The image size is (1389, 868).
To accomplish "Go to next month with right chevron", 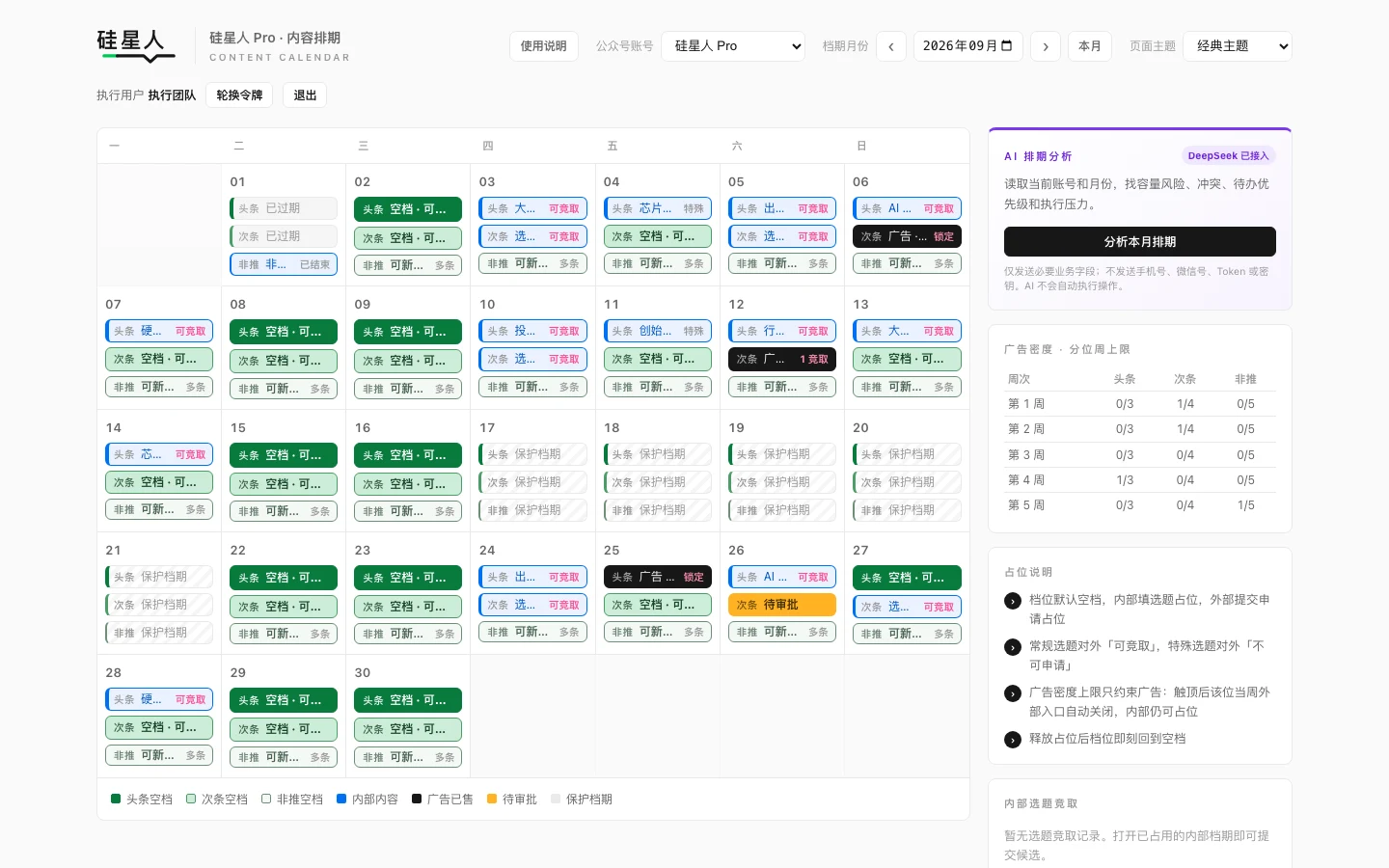I will [1046, 46].
